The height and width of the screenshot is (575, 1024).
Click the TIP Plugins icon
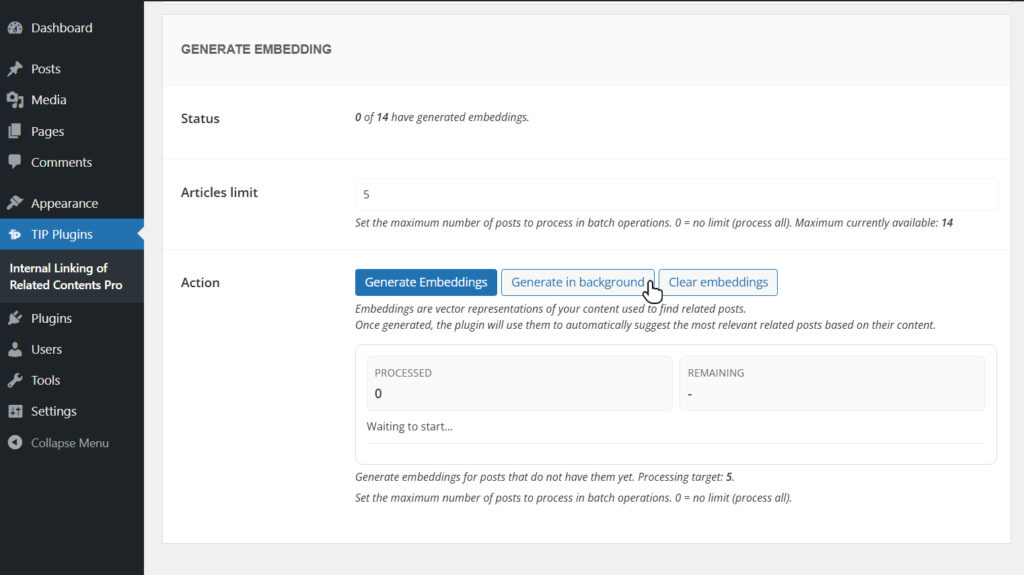[x=15, y=235]
